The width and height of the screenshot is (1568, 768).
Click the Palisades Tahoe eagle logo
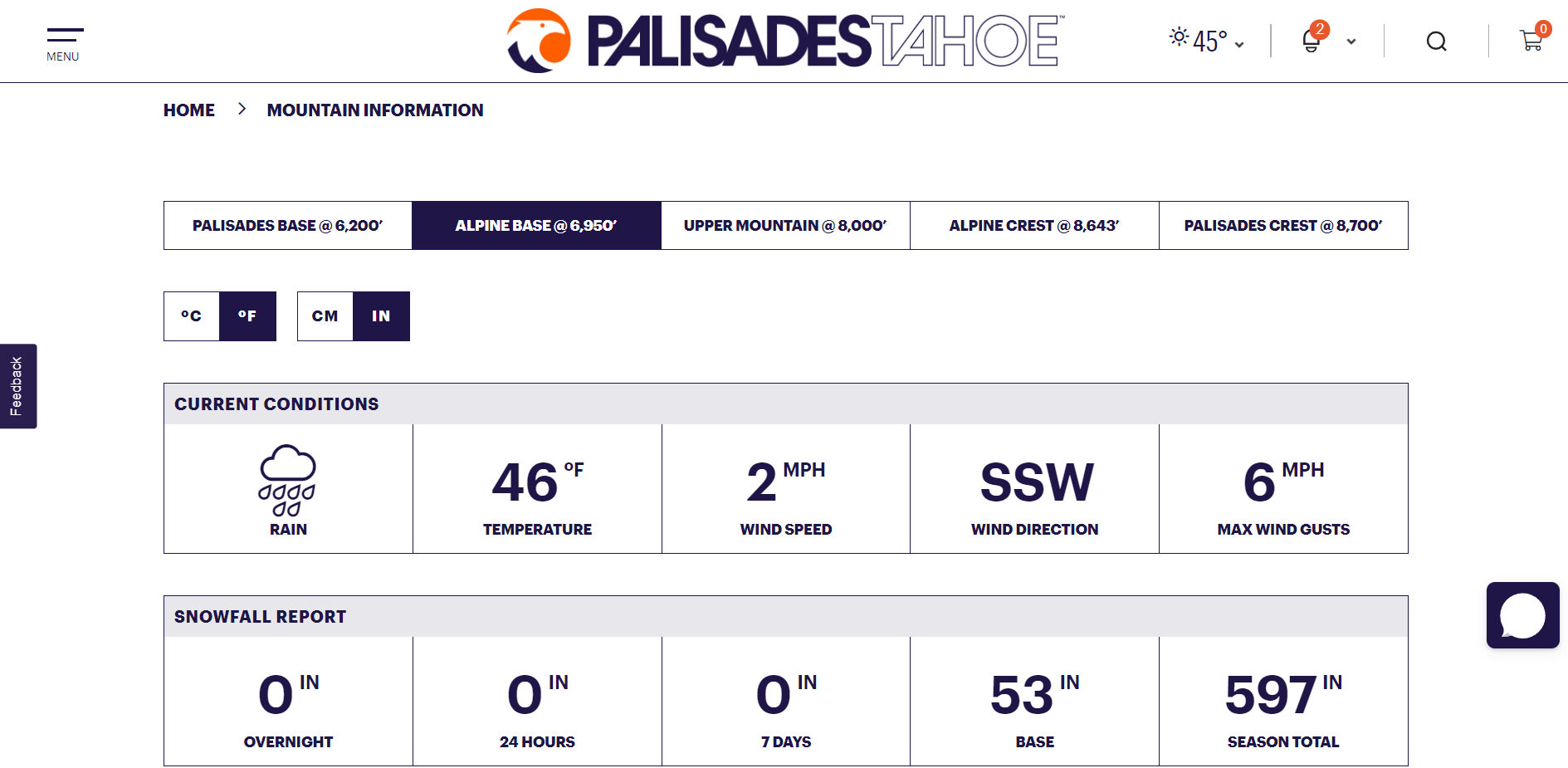tap(539, 41)
